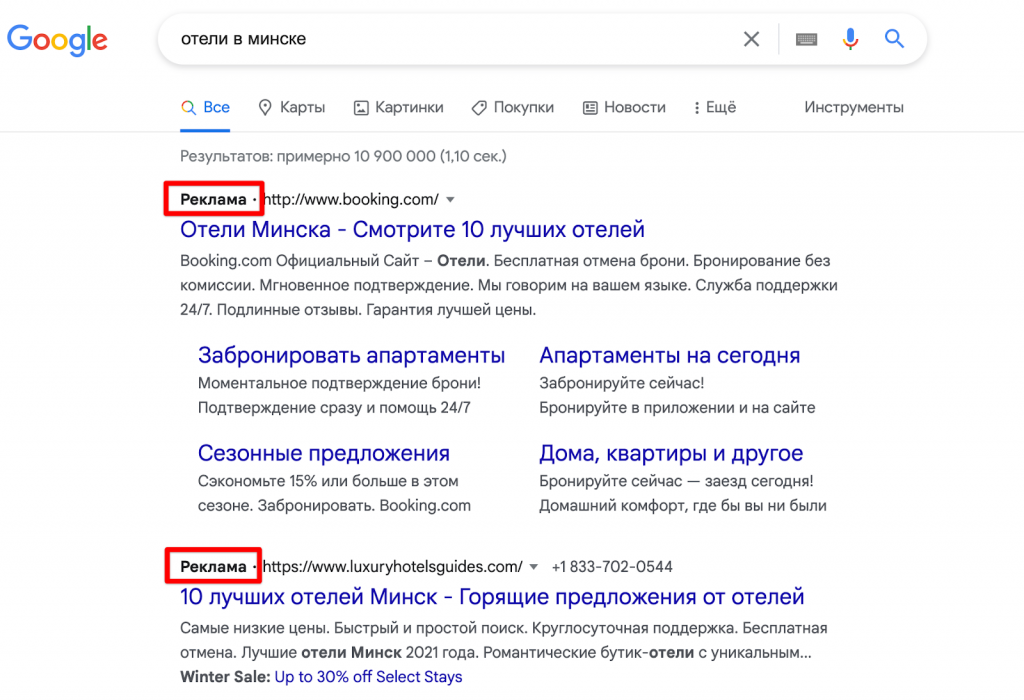Screen dimensions: 1024x700
Task: Click inside the search input field
Action: tap(450, 40)
